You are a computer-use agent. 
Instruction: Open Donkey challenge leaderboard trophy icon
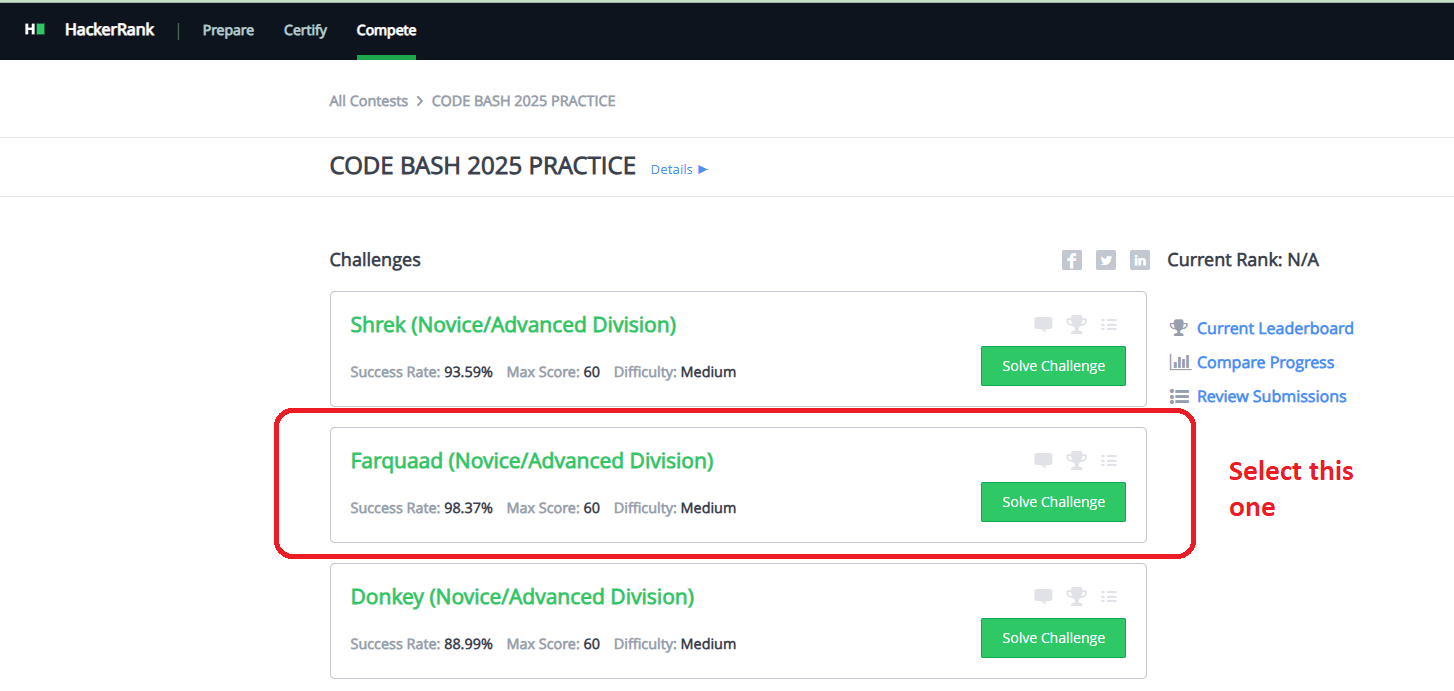(1076, 596)
